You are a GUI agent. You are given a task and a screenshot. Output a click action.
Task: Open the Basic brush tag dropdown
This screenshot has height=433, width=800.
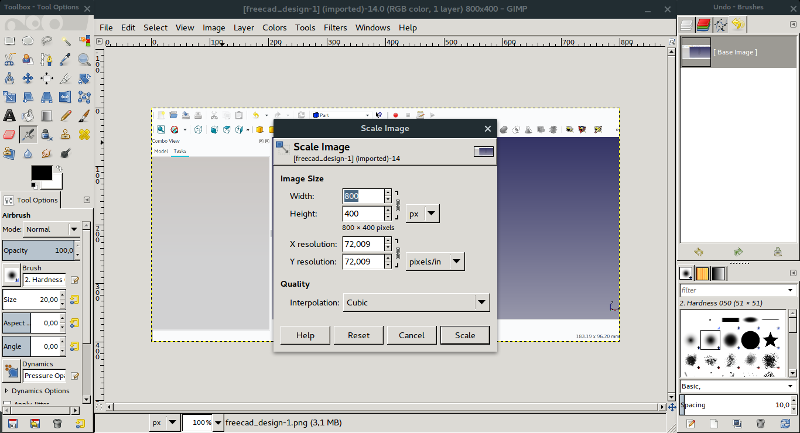click(737, 386)
